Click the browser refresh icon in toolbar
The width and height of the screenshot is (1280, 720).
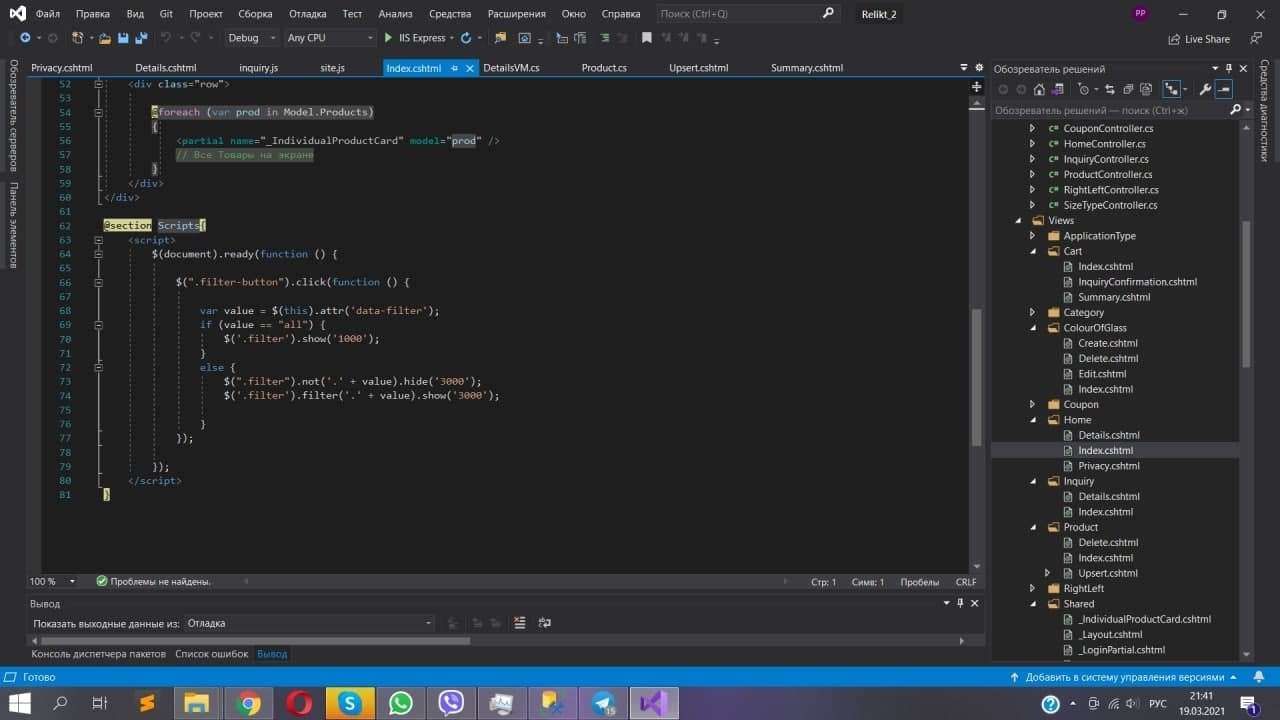pyautogui.click(x=466, y=38)
